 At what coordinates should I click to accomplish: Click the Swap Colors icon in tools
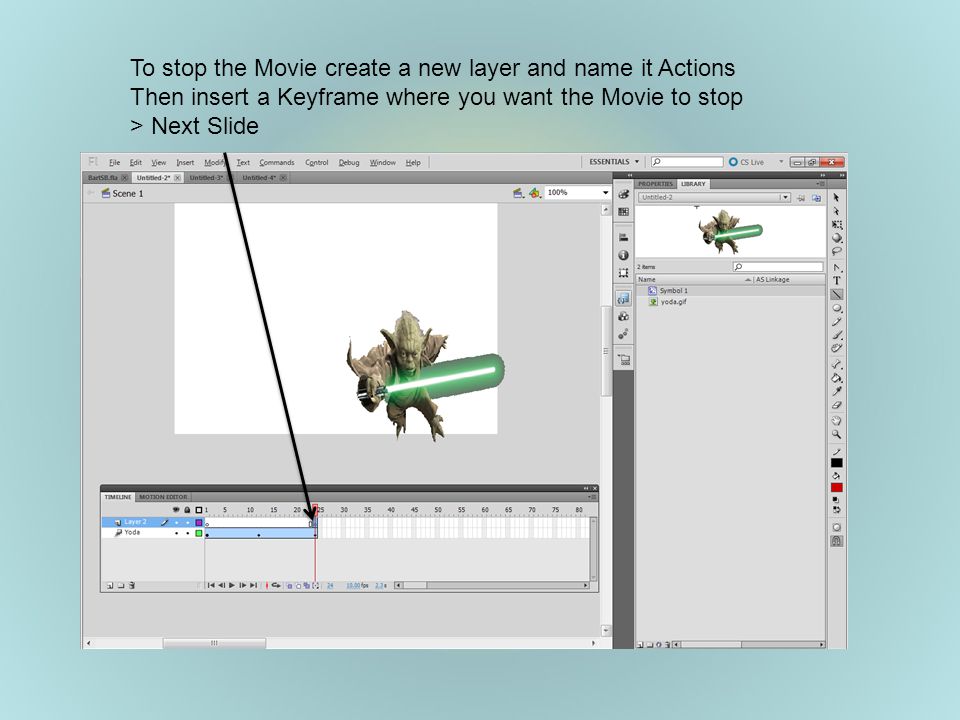point(836,509)
